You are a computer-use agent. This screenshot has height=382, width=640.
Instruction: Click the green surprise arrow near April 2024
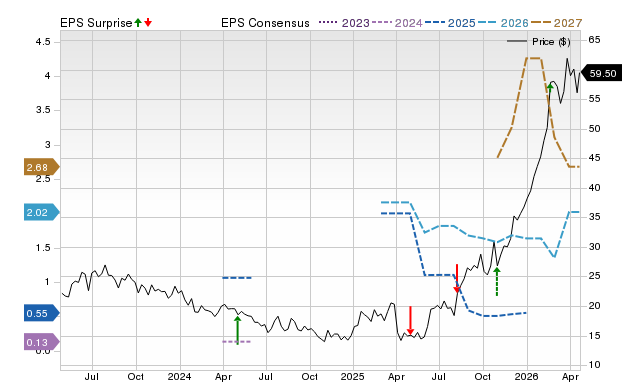coord(238,330)
